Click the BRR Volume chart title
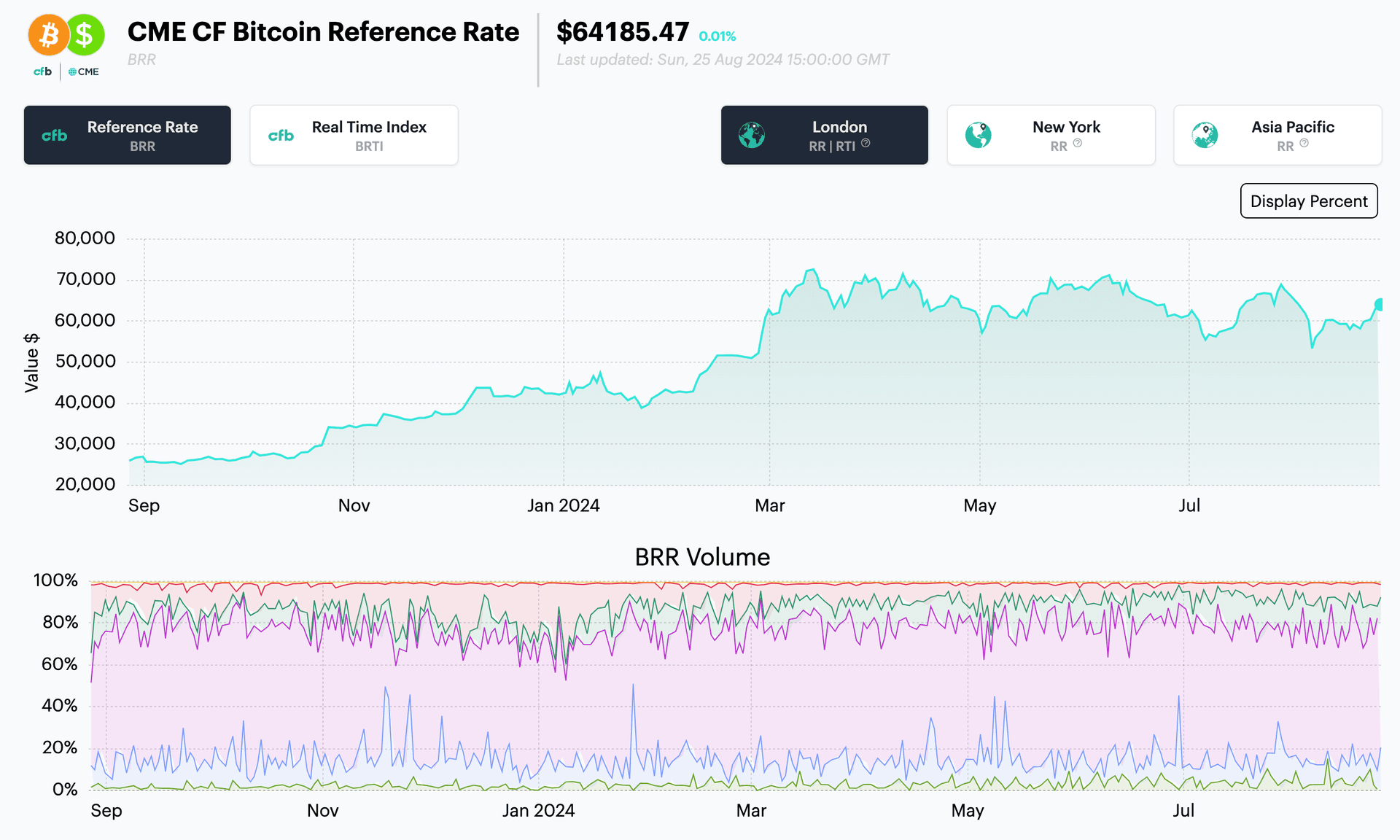1400x840 pixels. pyautogui.click(x=702, y=557)
